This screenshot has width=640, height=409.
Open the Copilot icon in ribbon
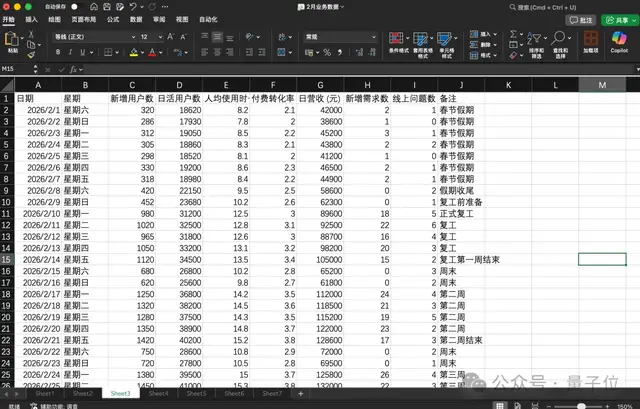(x=619, y=40)
